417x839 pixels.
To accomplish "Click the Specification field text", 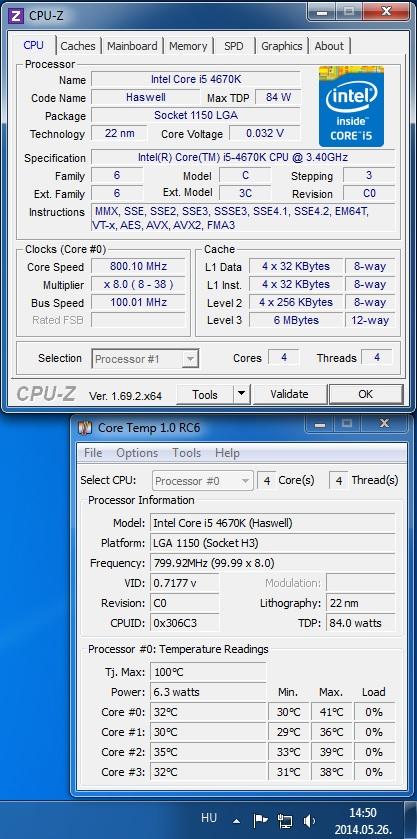I will point(243,157).
